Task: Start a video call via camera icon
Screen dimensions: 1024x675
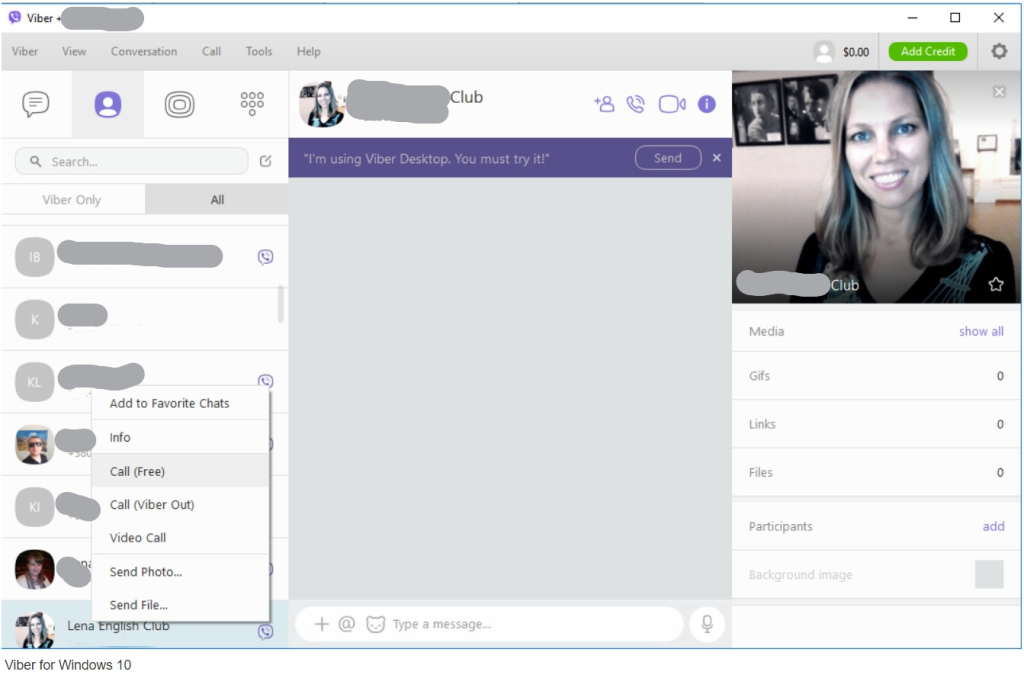Action: click(672, 104)
